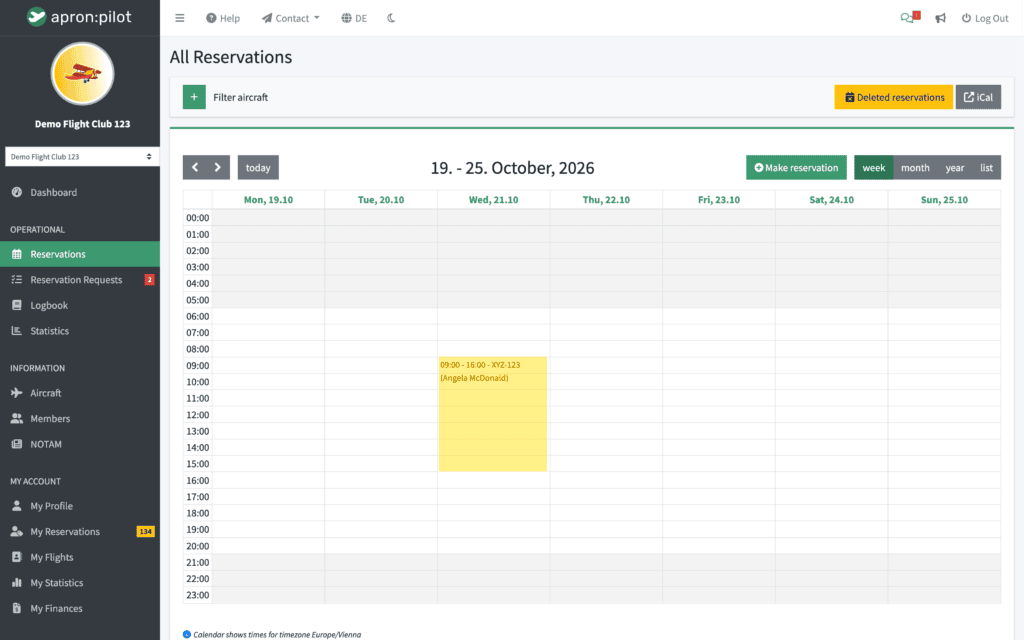Image resolution: width=1024 pixels, height=640 pixels.
Task: Go to previous week arrow
Action: [195, 167]
